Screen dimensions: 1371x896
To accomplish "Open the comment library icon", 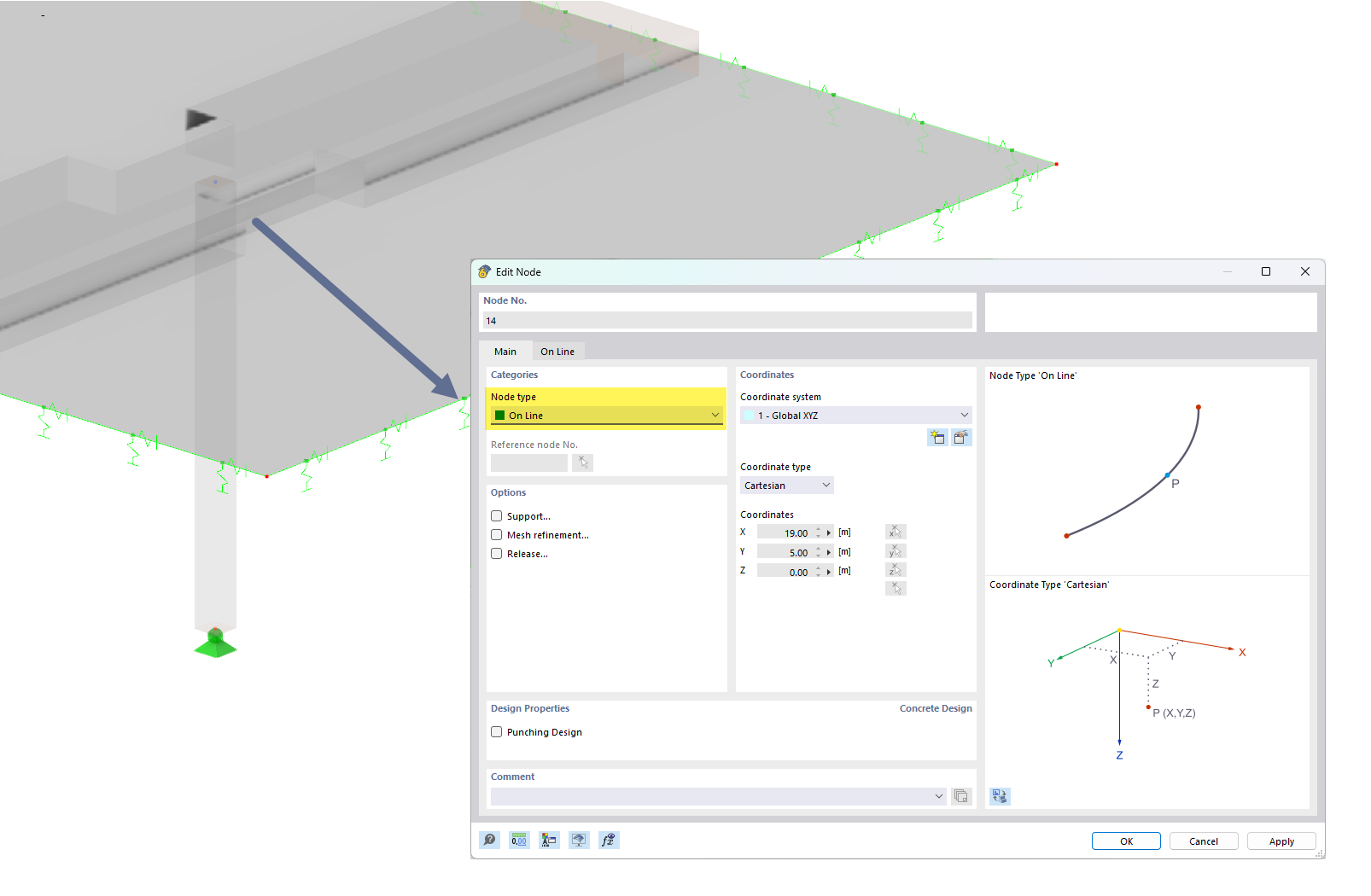I will [961, 796].
